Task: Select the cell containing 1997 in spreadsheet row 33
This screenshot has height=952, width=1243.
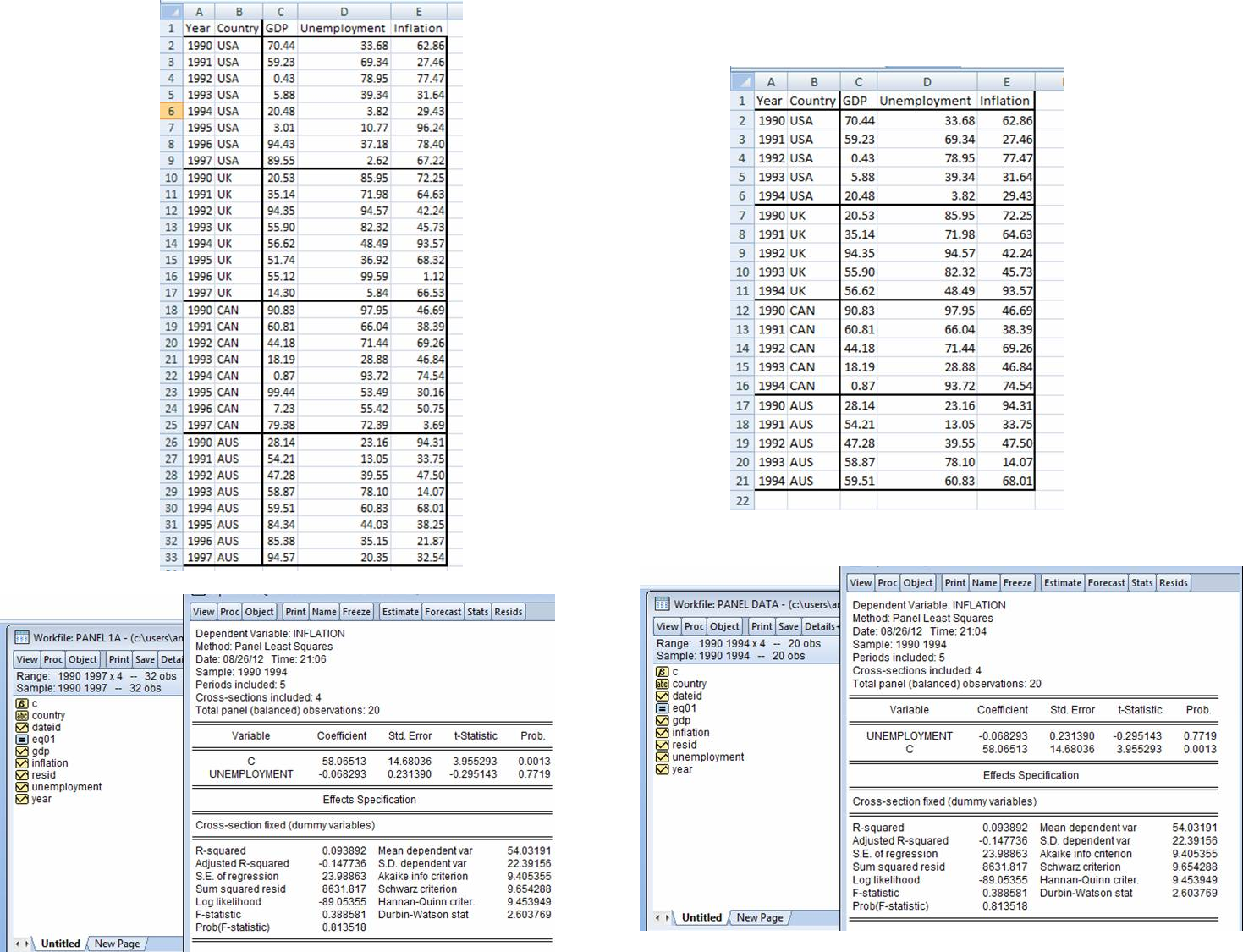Action: (x=198, y=558)
